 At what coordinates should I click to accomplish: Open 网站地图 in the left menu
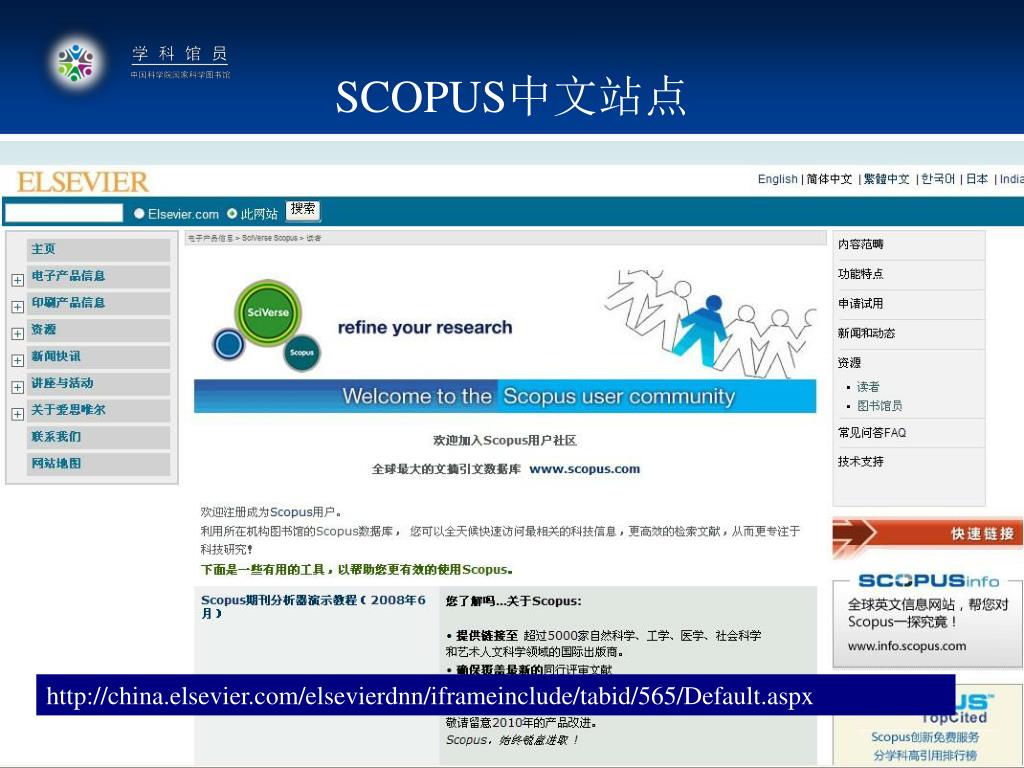[99, 464]
